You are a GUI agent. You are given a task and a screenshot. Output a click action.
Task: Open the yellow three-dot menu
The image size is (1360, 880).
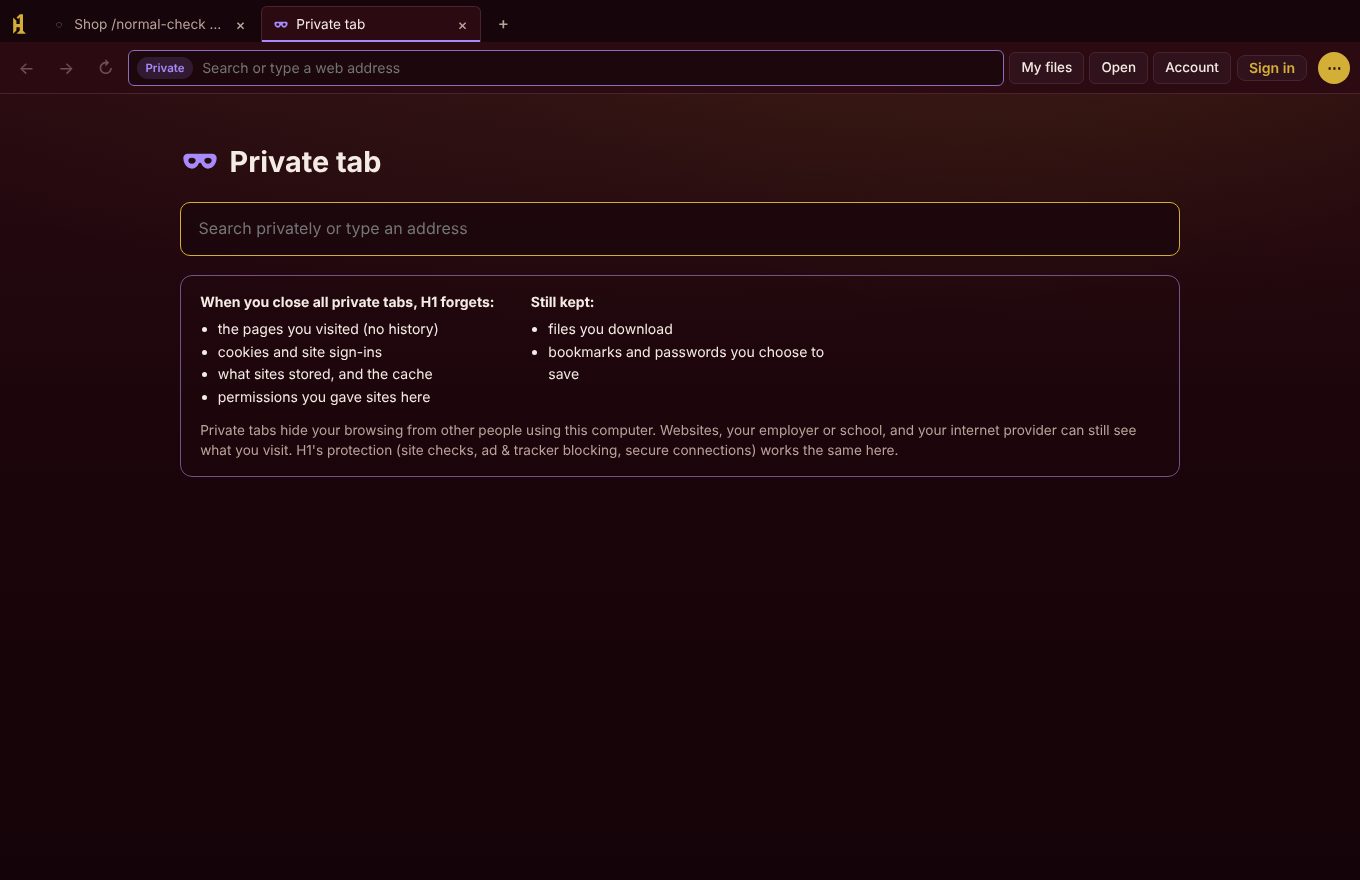(x=1334, y=68)
